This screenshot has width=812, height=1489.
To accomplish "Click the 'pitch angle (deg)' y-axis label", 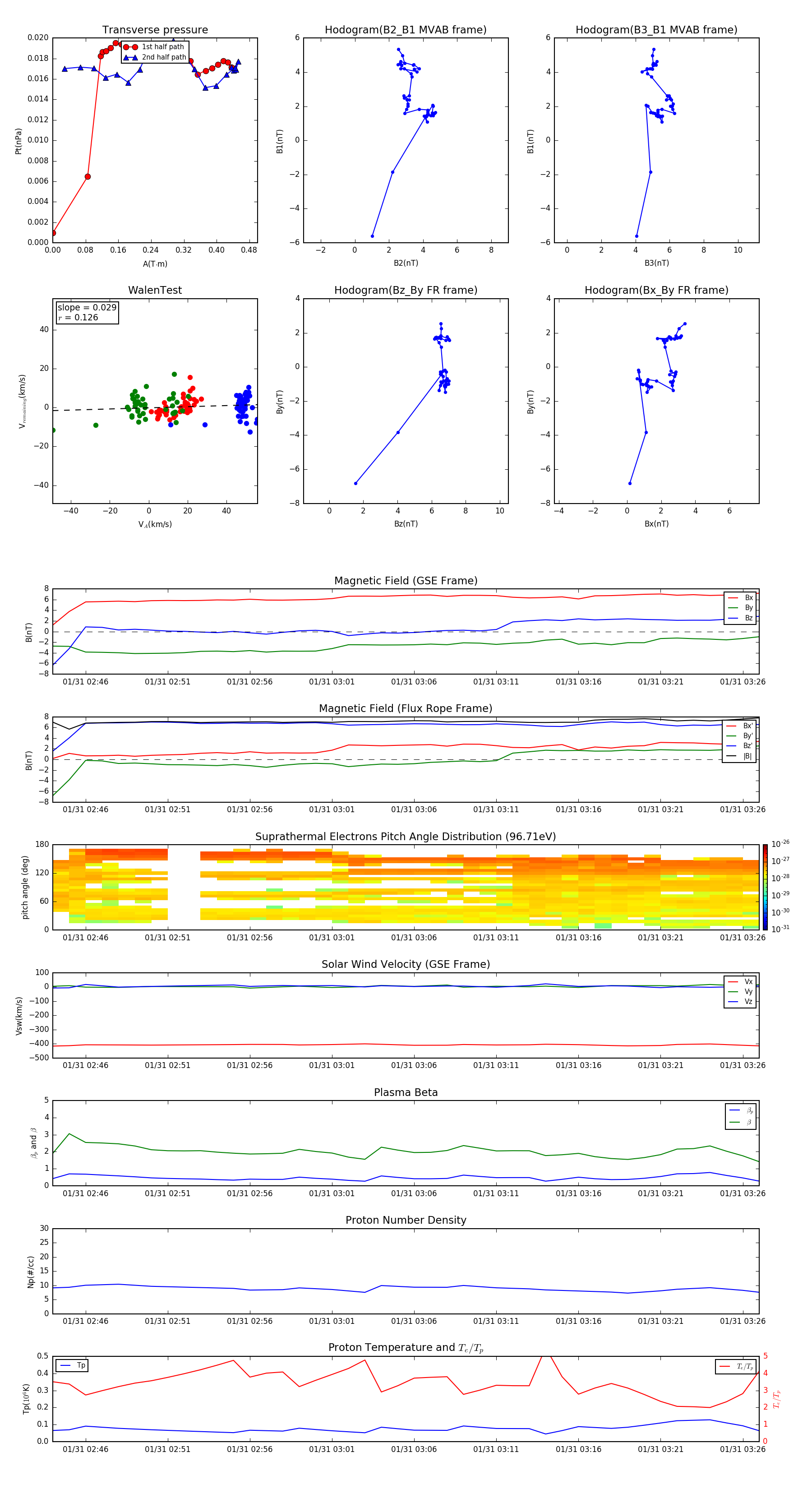I will click(25, 887).
